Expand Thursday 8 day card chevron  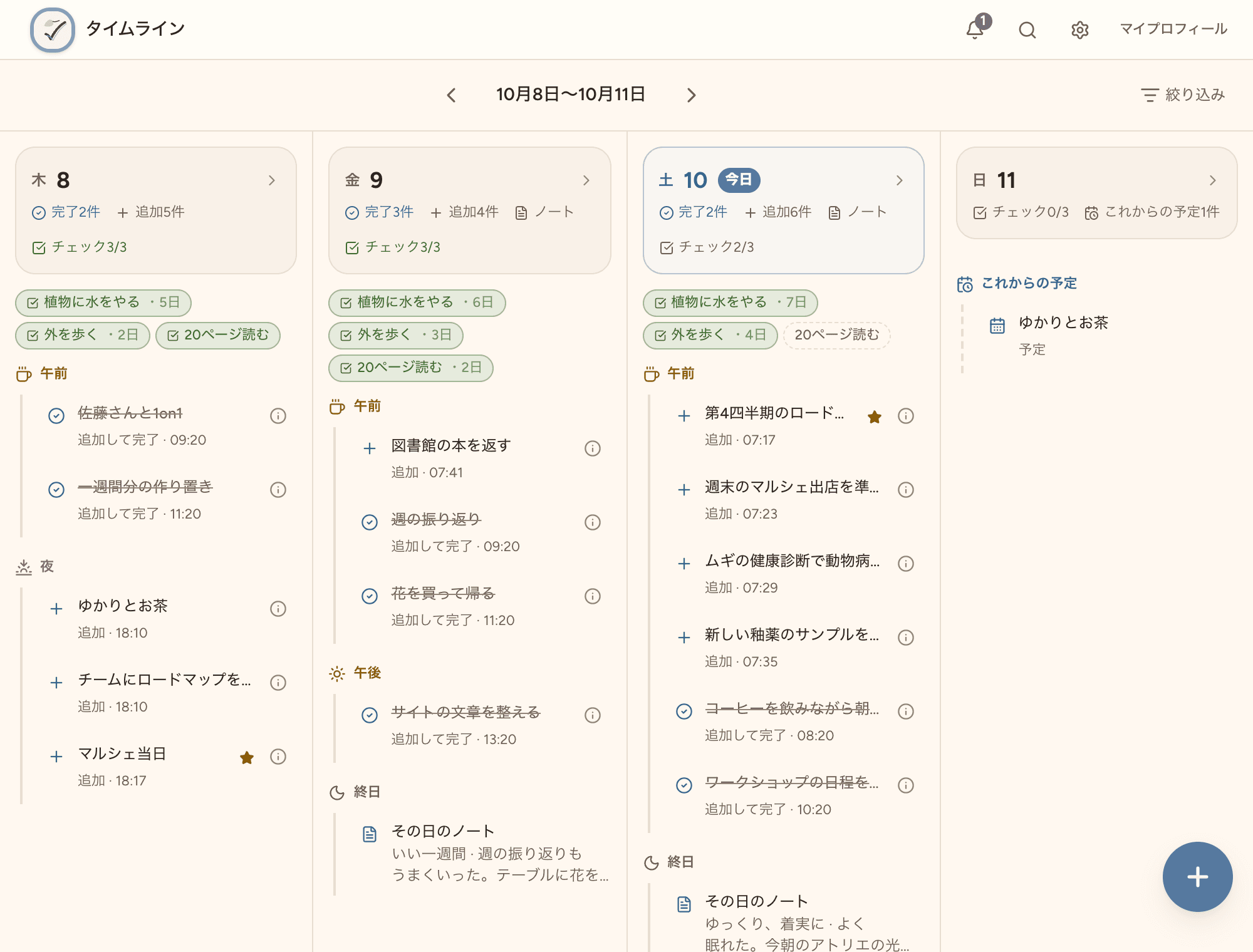pos(272,180)
